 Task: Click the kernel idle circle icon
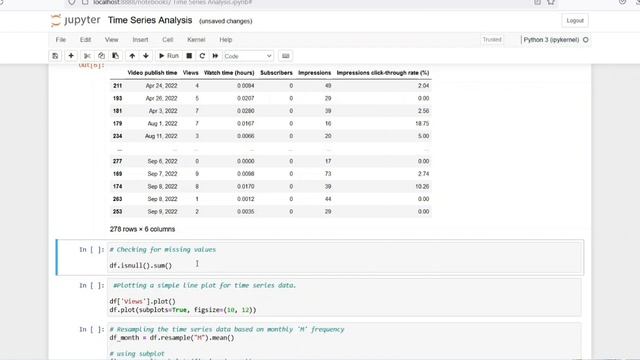pyautogui.click(x=586, y=40)
